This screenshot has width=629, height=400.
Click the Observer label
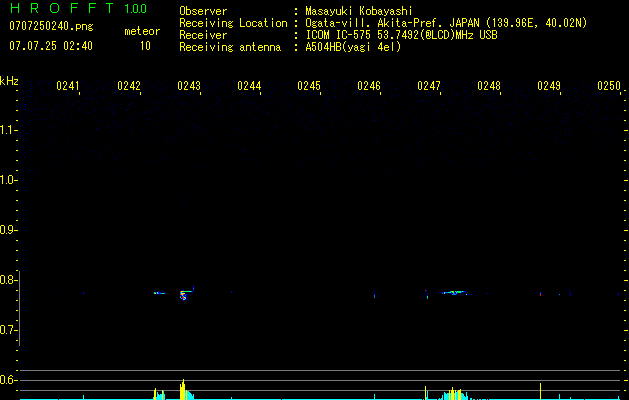click(203, 11)
